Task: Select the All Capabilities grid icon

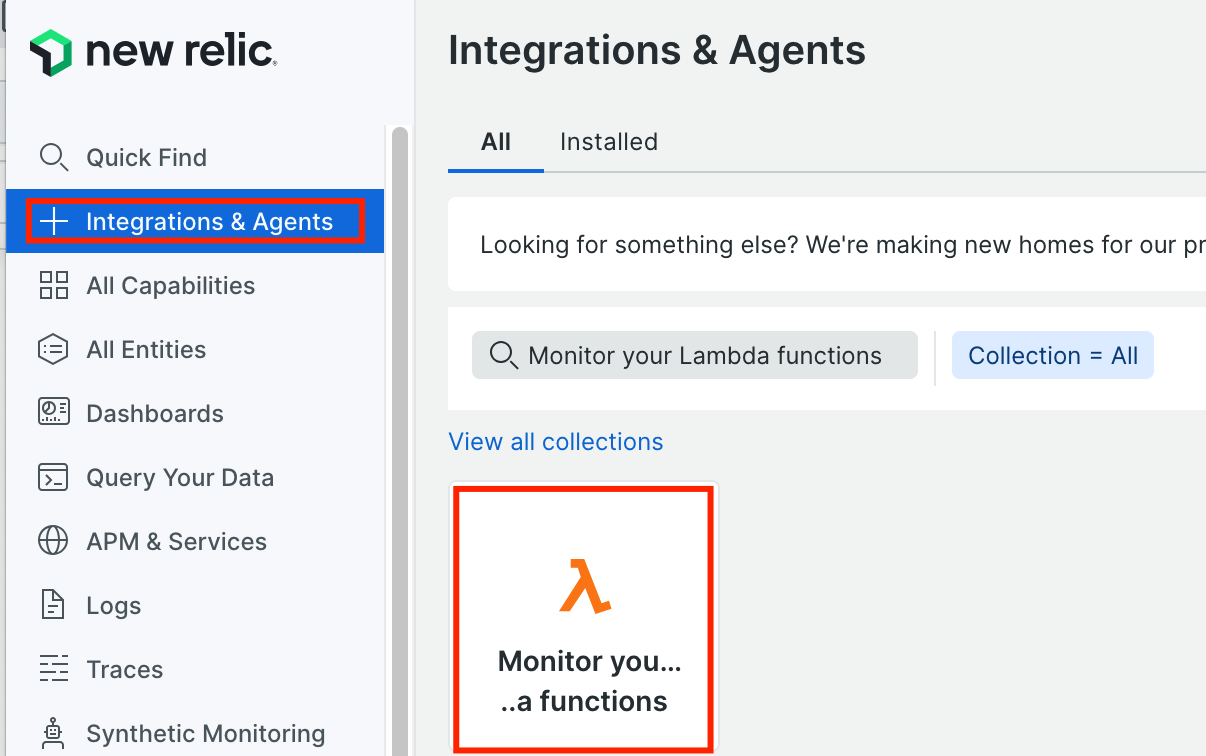Action: [x=53, y=285]
